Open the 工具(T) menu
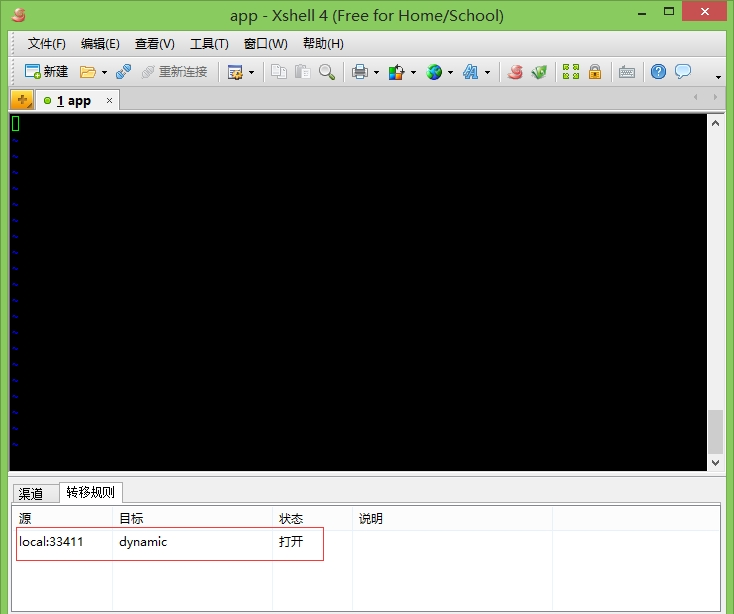734x614 pixels. click(209, 44)
